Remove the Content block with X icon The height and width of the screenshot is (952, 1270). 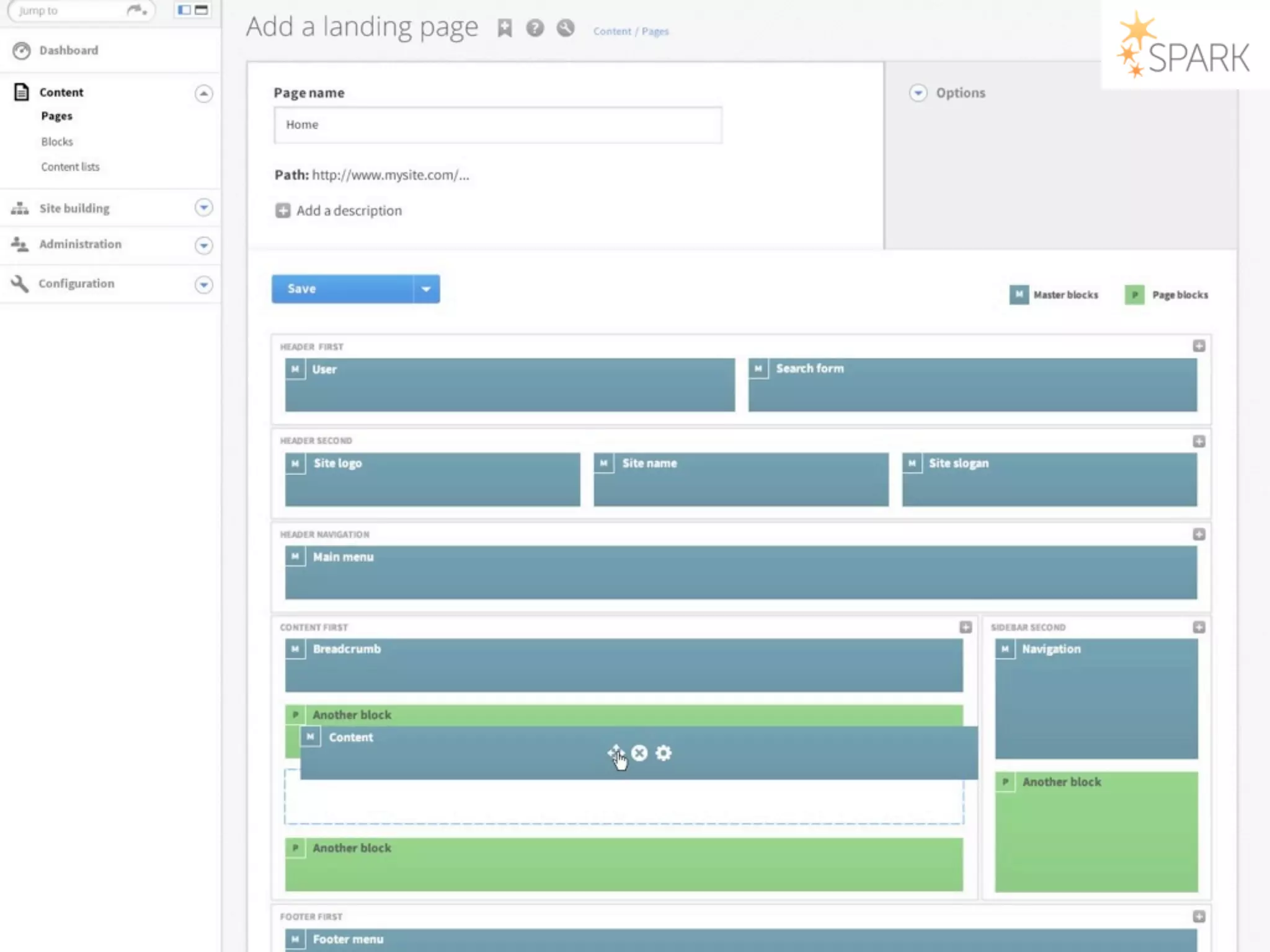point(639,752)
